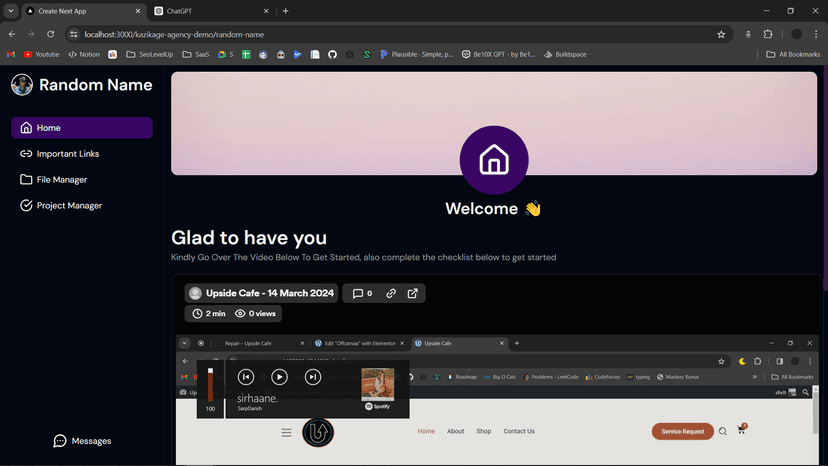Open video in new window icon
This screenshot has height=466, width=828.
coord(412,293)
